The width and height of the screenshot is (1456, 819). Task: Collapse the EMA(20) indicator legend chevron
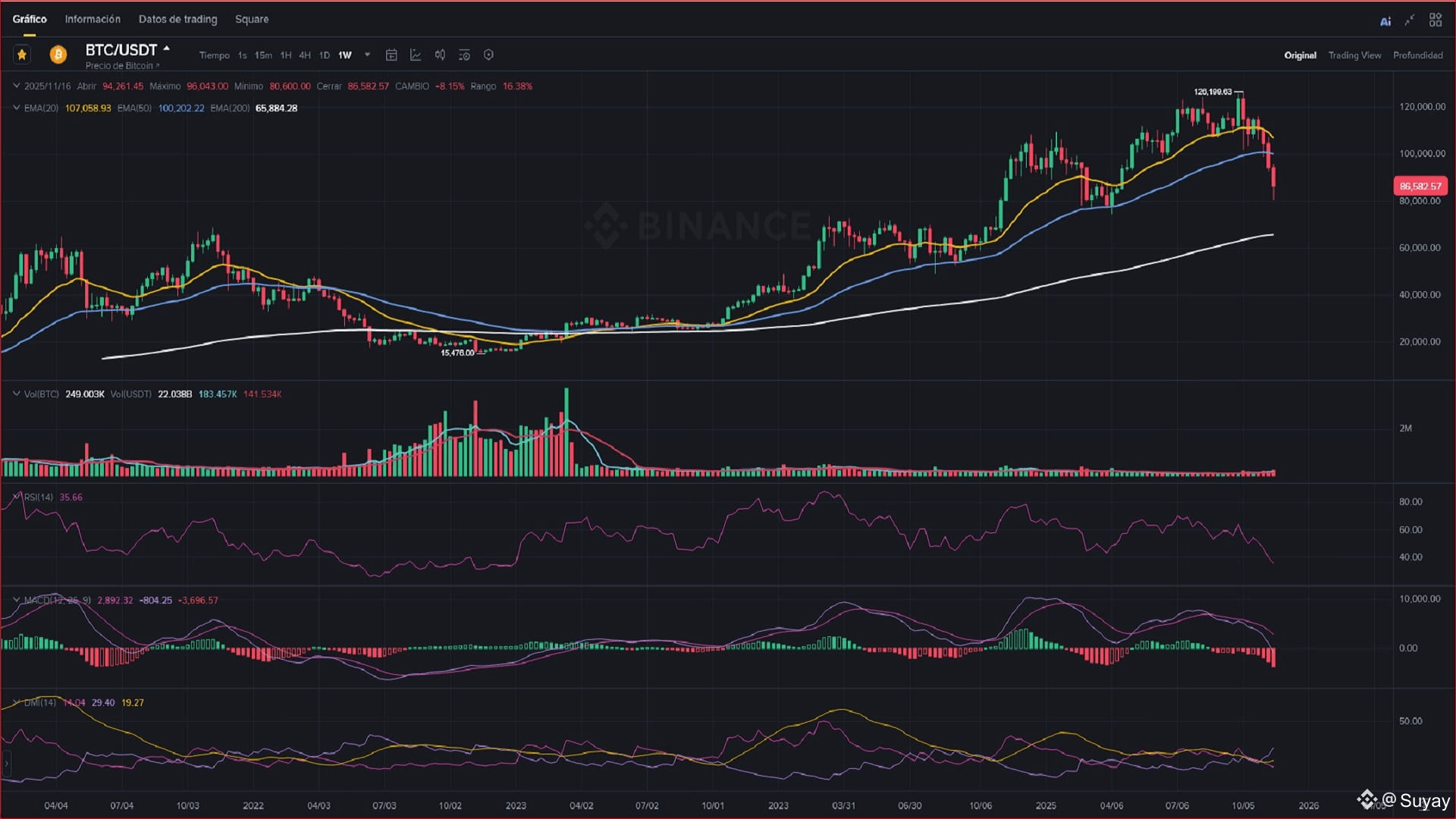point(17,108)
